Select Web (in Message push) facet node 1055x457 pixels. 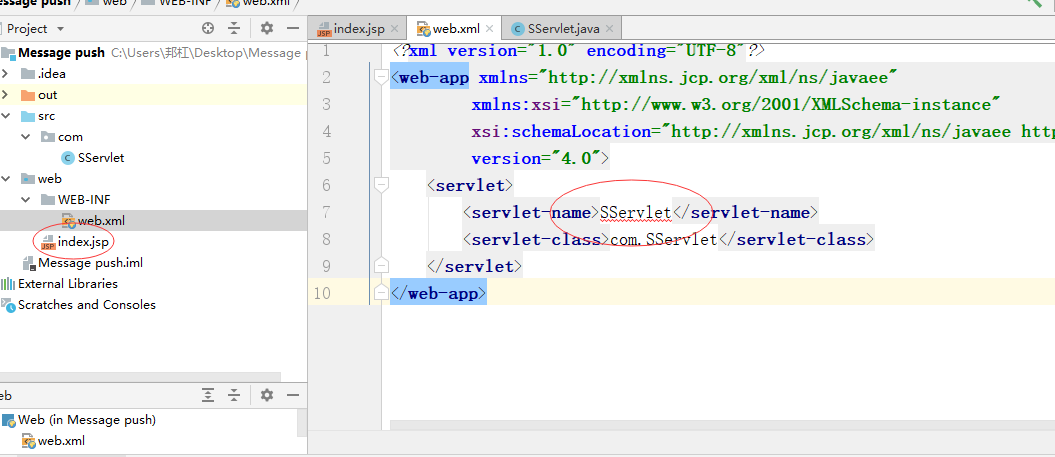[x=87, y=420]
